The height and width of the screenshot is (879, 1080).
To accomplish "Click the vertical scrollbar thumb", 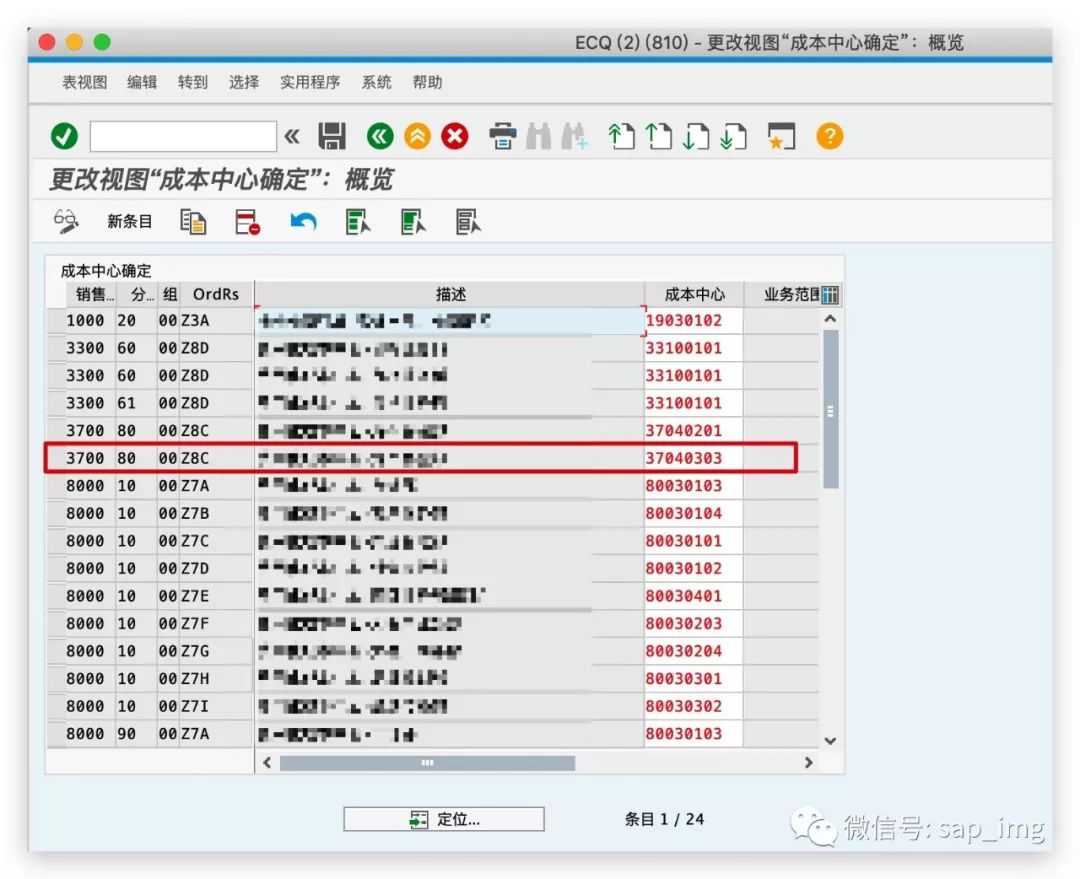I will 831,409.
